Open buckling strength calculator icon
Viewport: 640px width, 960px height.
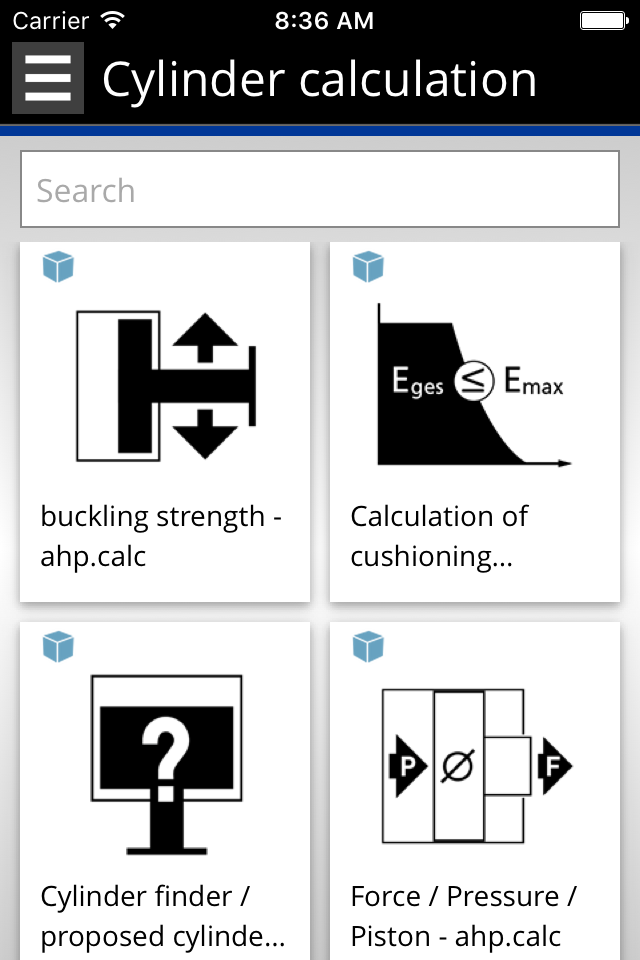click(x=166, y=385)
